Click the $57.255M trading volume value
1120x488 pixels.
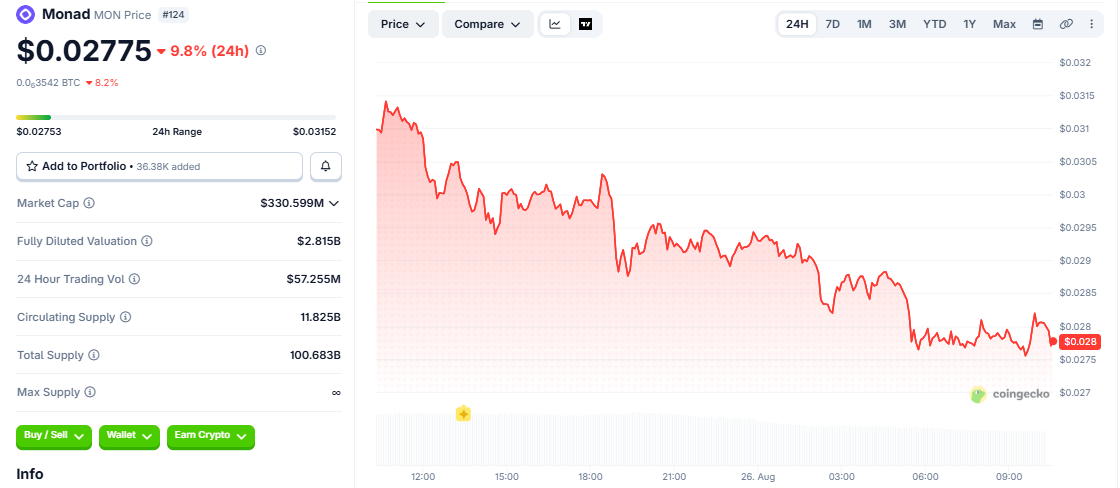click(x=314, y=279)
